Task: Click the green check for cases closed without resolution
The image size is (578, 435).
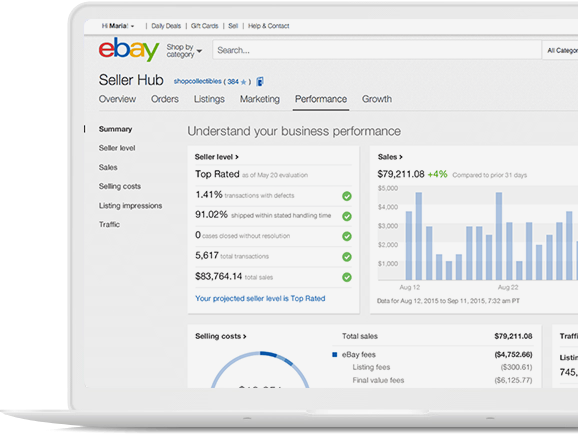Action: point(347,236)
